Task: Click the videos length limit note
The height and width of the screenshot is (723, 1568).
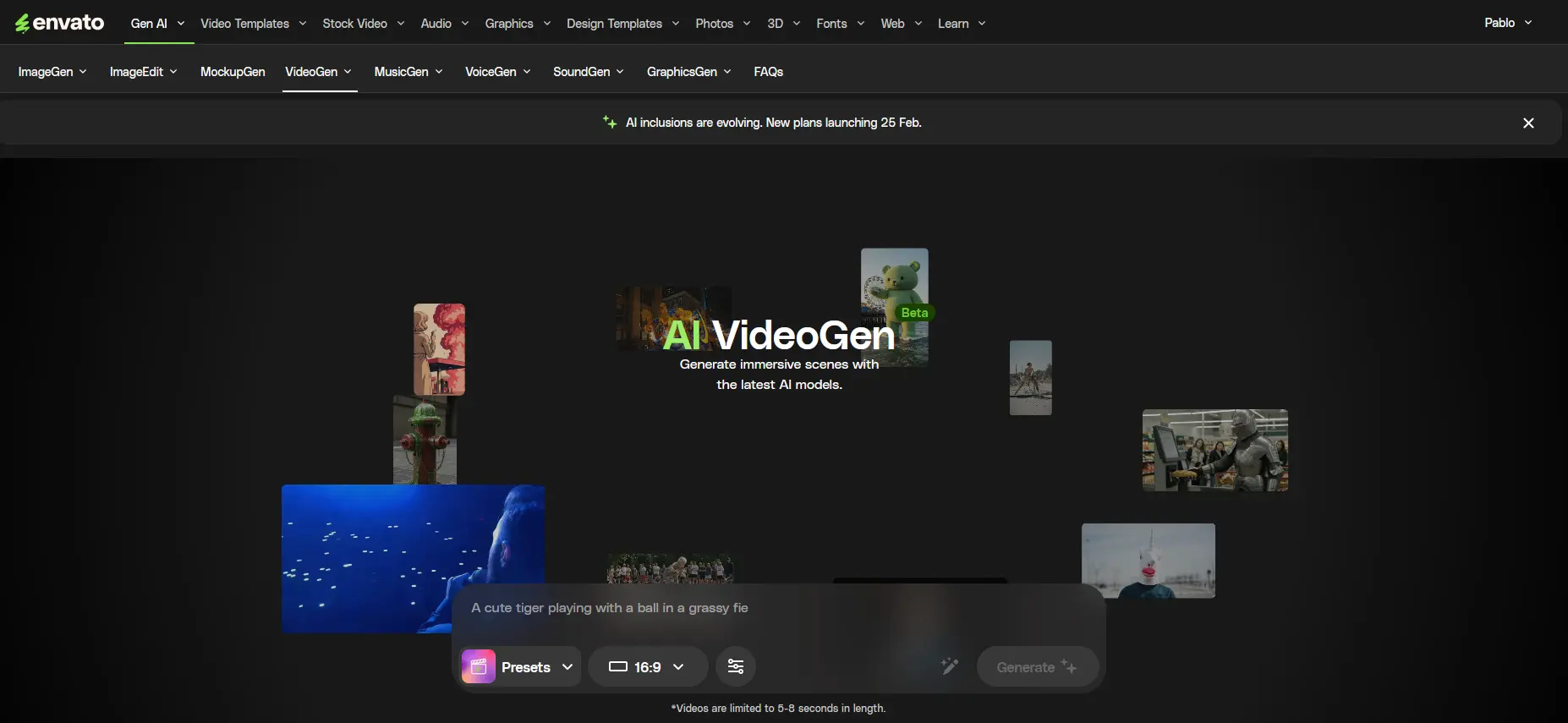Action: click(x=778, y=709)
